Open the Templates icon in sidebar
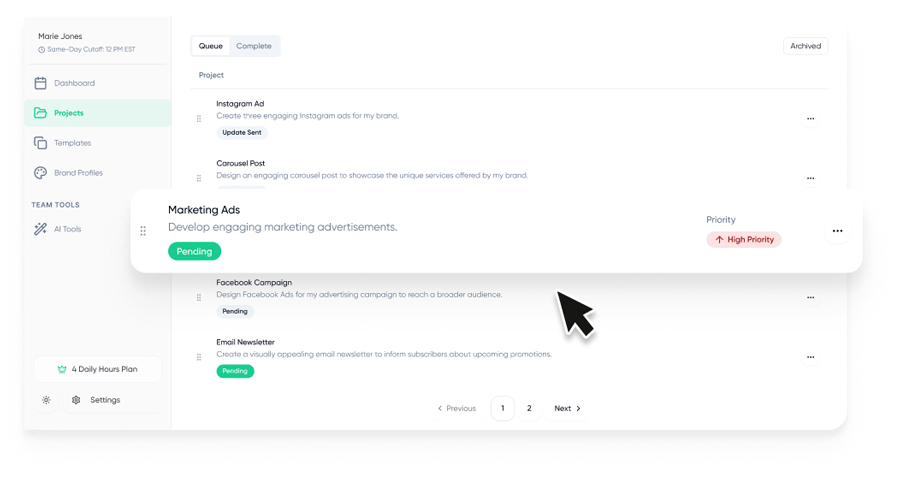This screenshot has height=480, width=900. (40, 143)
